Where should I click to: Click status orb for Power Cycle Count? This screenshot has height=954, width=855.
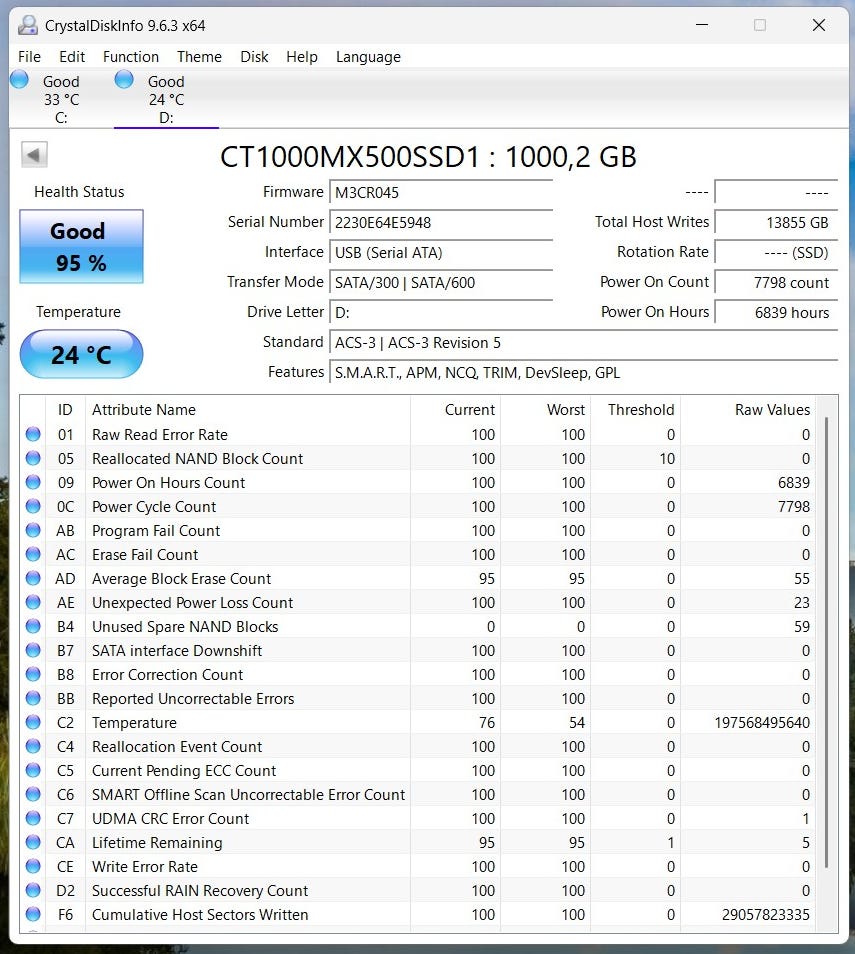point(33,506)
